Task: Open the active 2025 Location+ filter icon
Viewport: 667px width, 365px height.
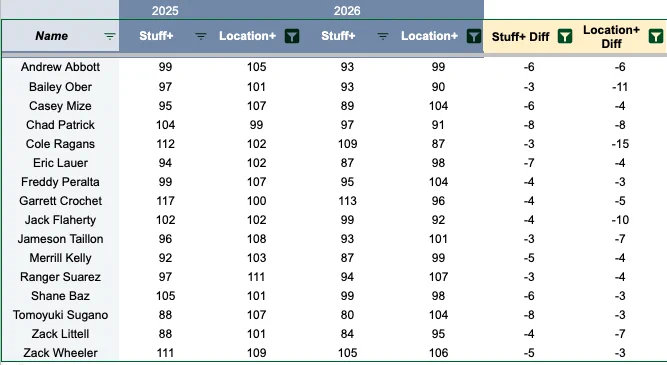Action: click(x=292, y=37)
